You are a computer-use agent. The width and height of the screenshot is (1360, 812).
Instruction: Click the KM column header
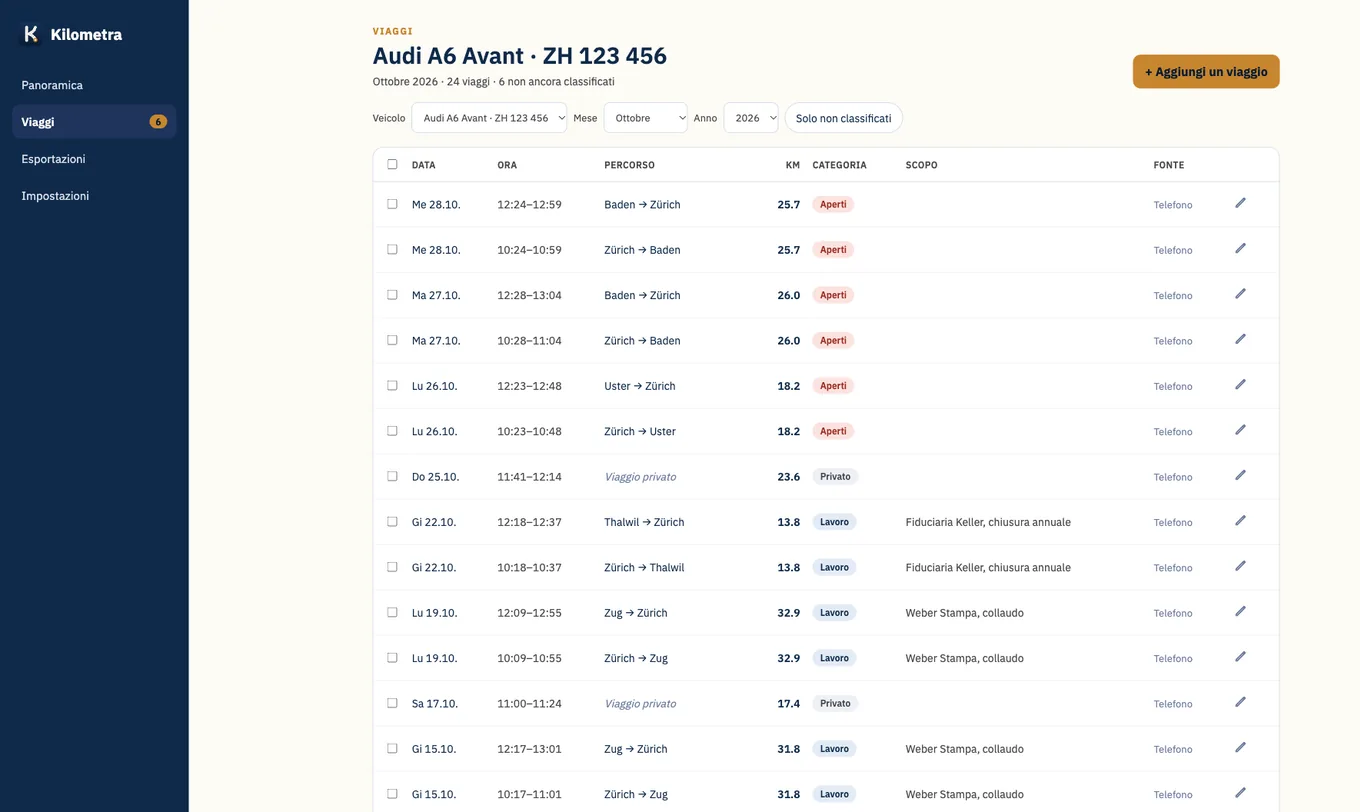[793, 165]
